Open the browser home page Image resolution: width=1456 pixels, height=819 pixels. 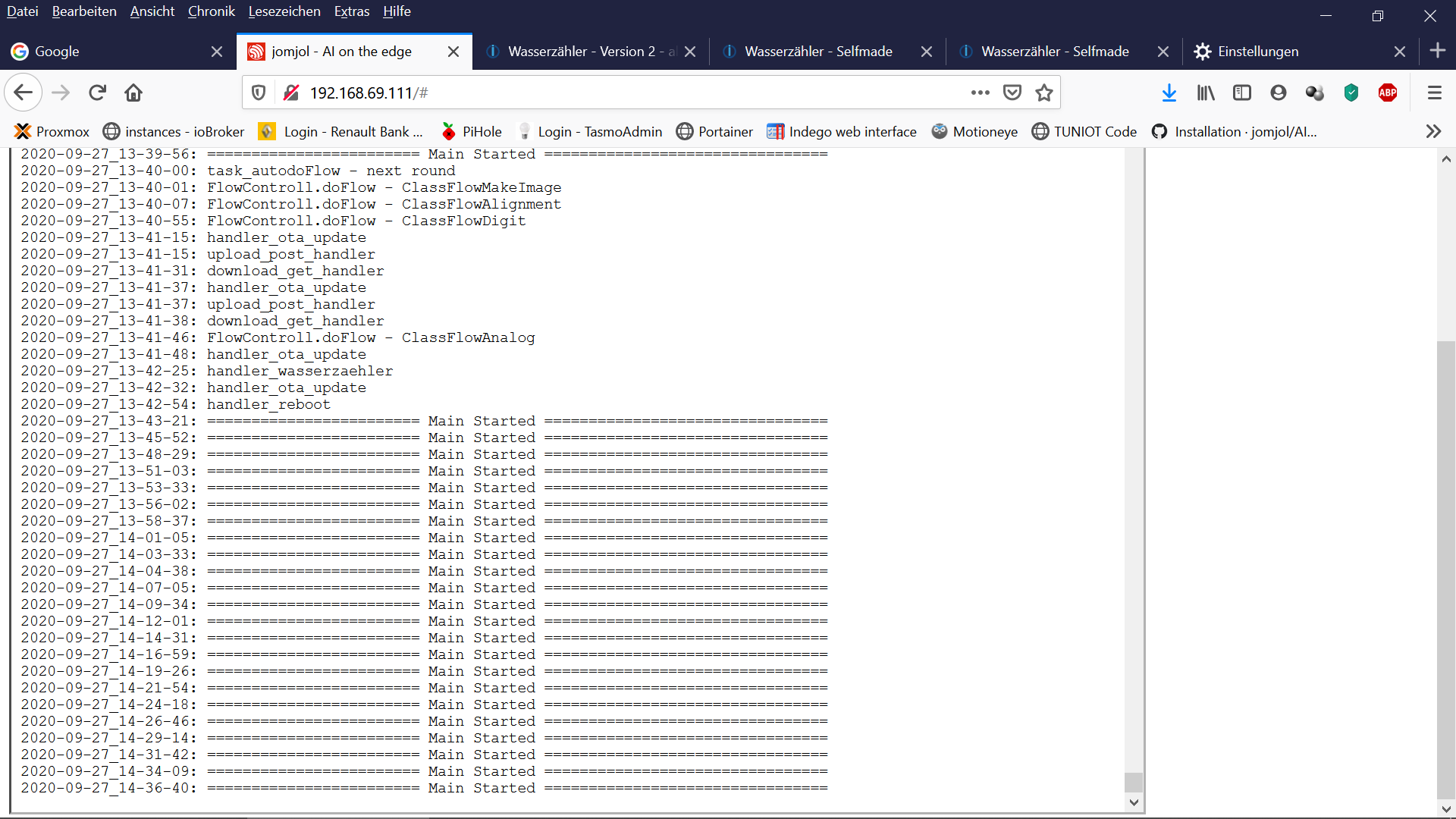(133, 93)
